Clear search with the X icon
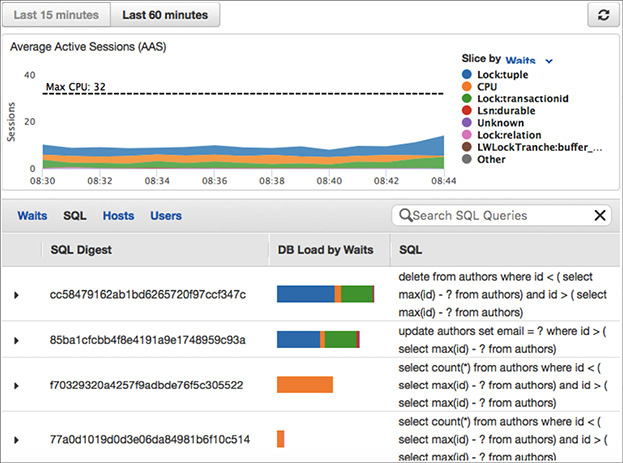 click(600, 215)
